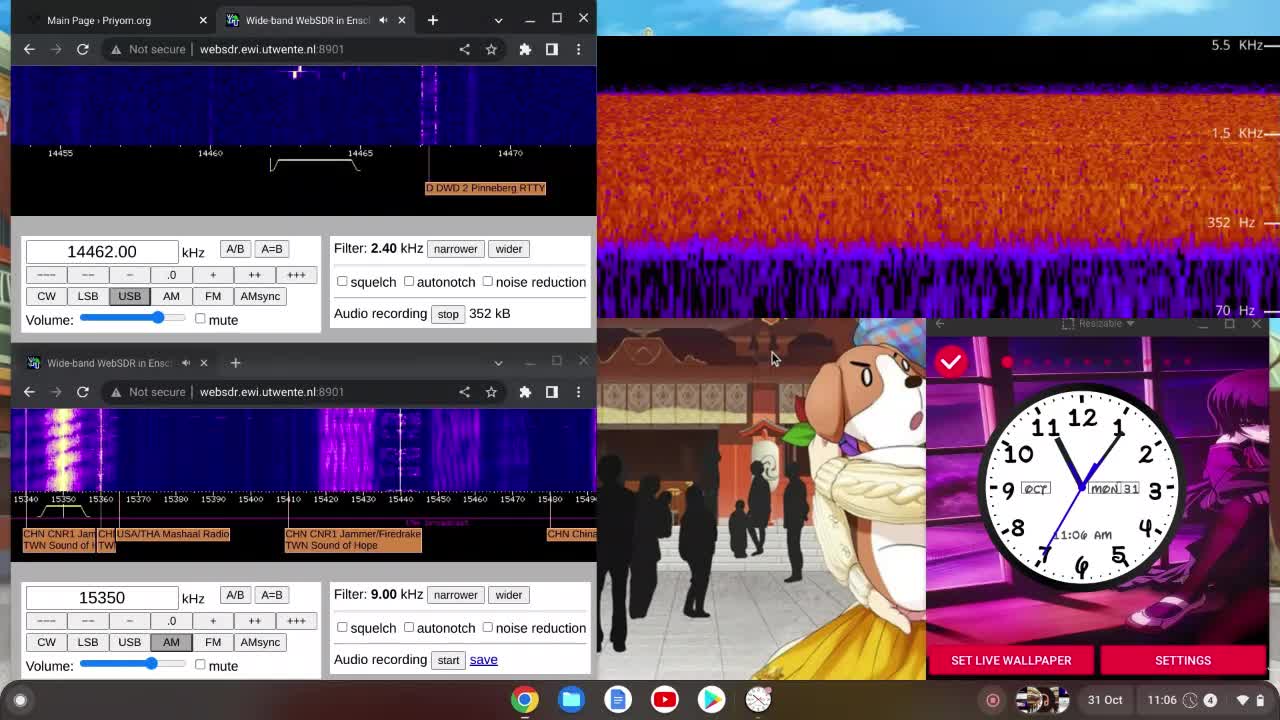Enable squelch in top WebSDR
This screenshot has height=720, width=1280.
(x=342, y=282)
